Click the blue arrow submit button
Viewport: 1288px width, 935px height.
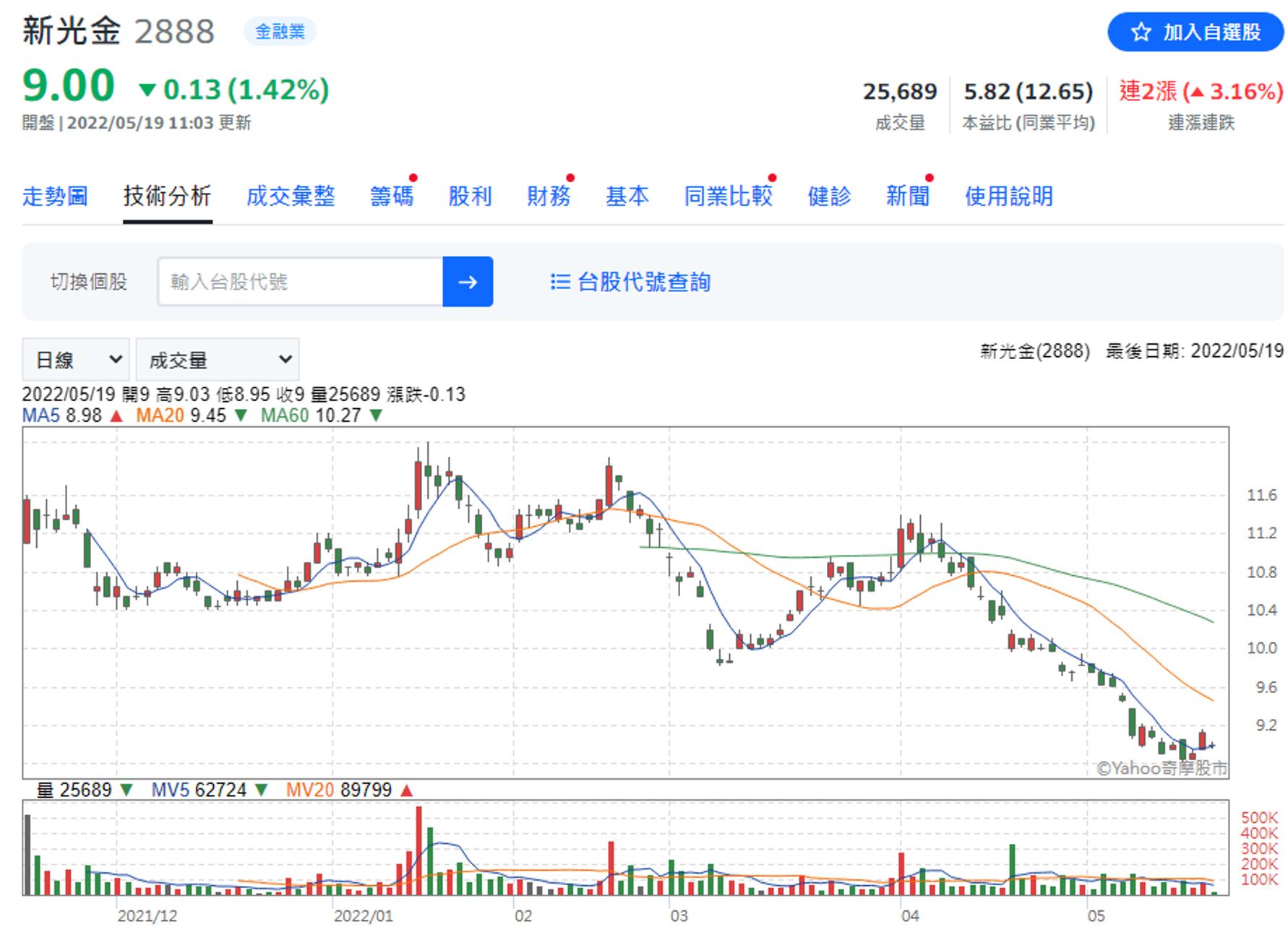pyautogui.click(x=468, y=282)
